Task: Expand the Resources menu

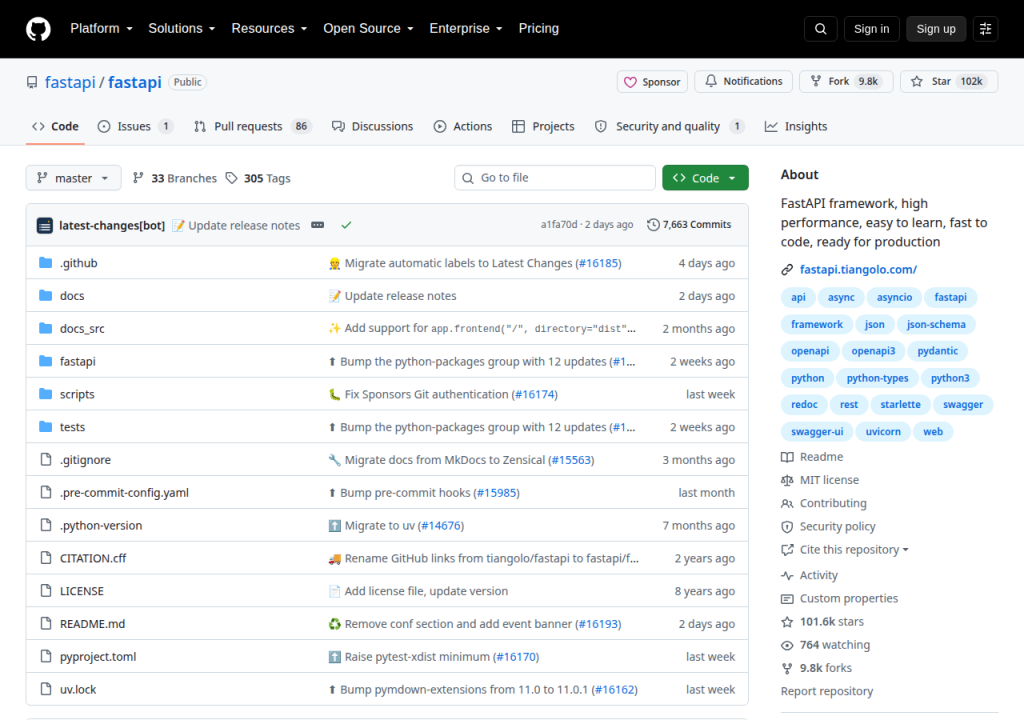Action: (x=269, y=29)
